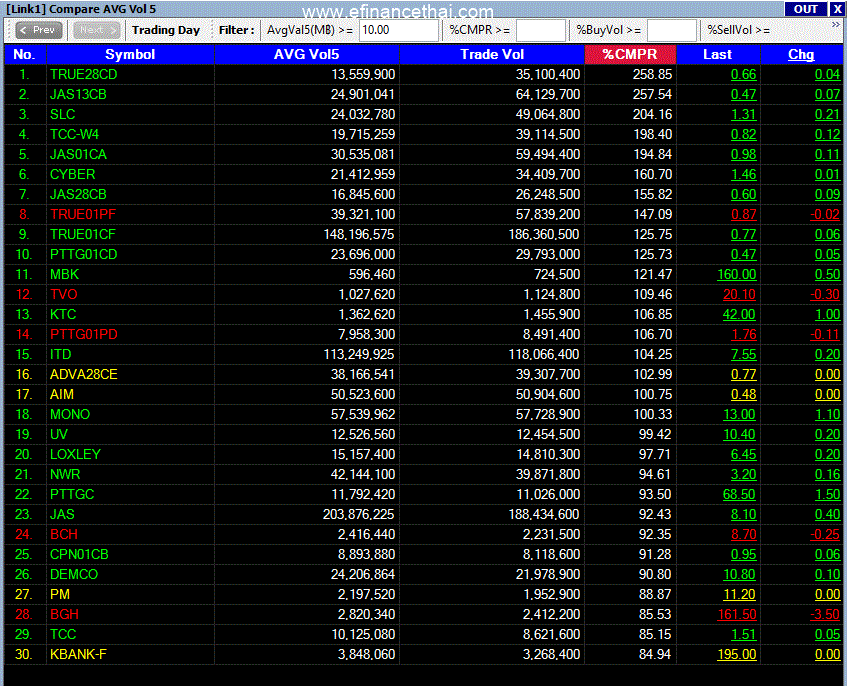
Task: Select the TCC symbol in row 29
Action: pyautogui.click(x=63, y=634)
